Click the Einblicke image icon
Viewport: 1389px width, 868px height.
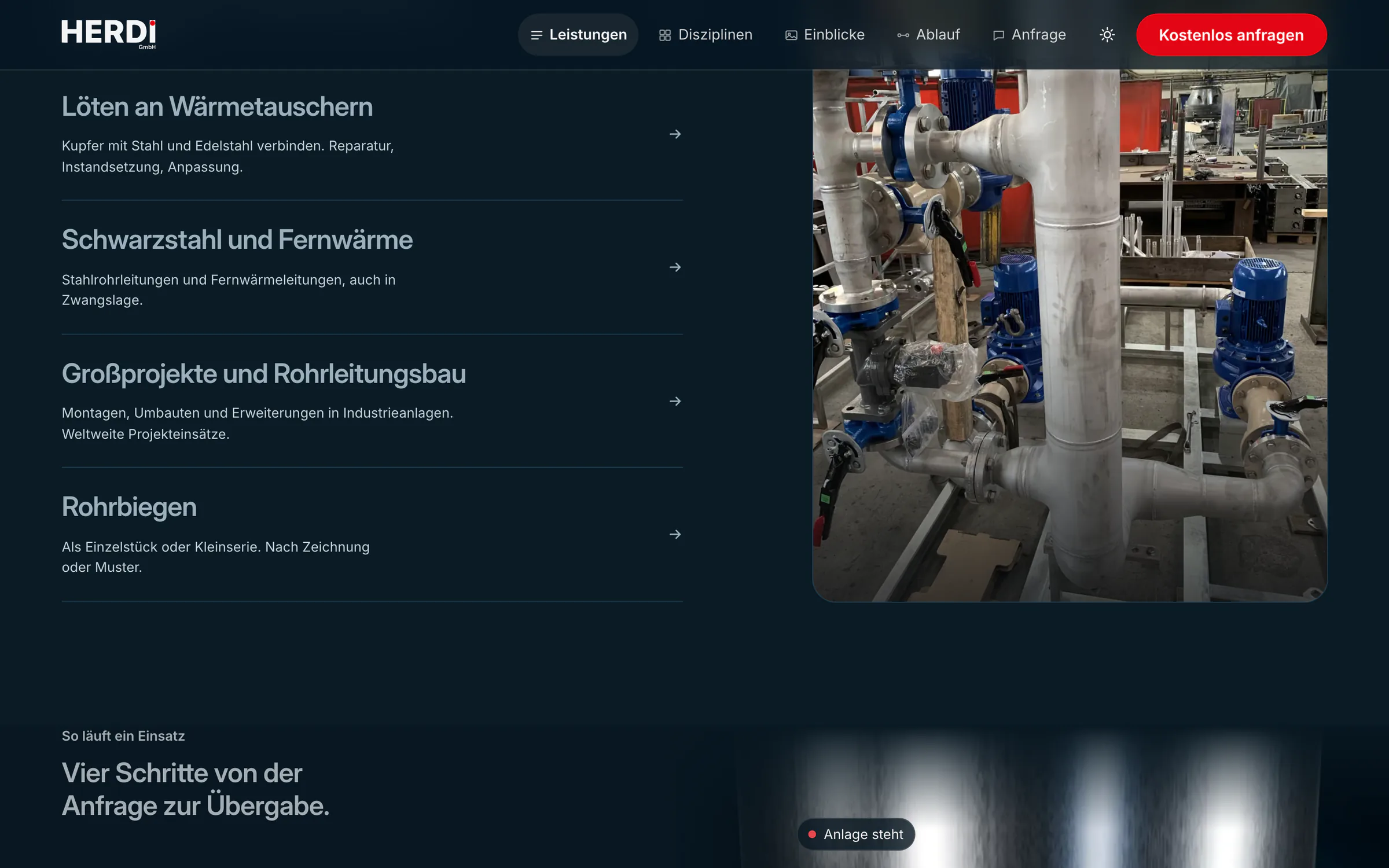point(791,35)
